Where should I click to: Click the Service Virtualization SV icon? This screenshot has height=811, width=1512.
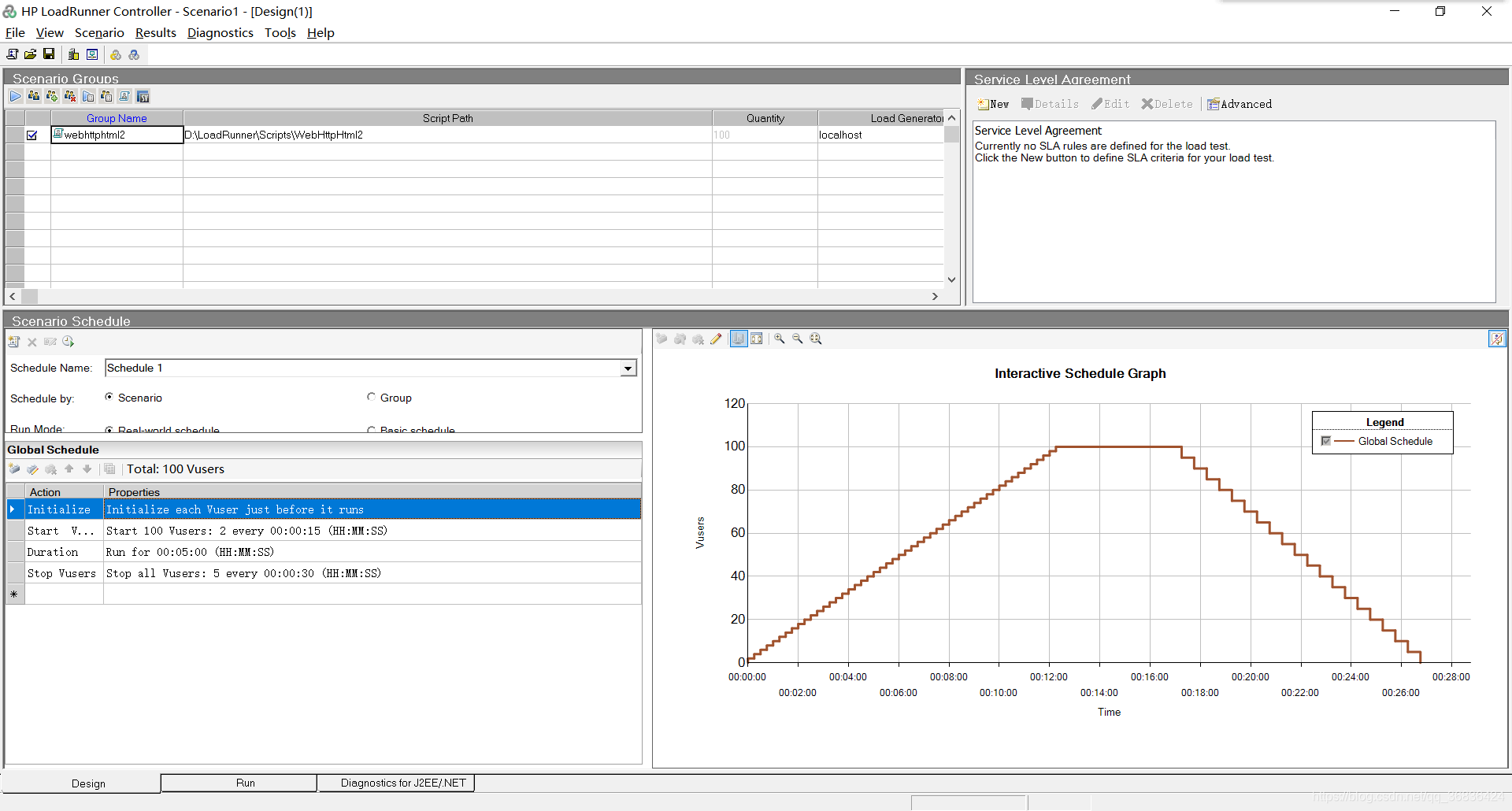tap(143, 96)
